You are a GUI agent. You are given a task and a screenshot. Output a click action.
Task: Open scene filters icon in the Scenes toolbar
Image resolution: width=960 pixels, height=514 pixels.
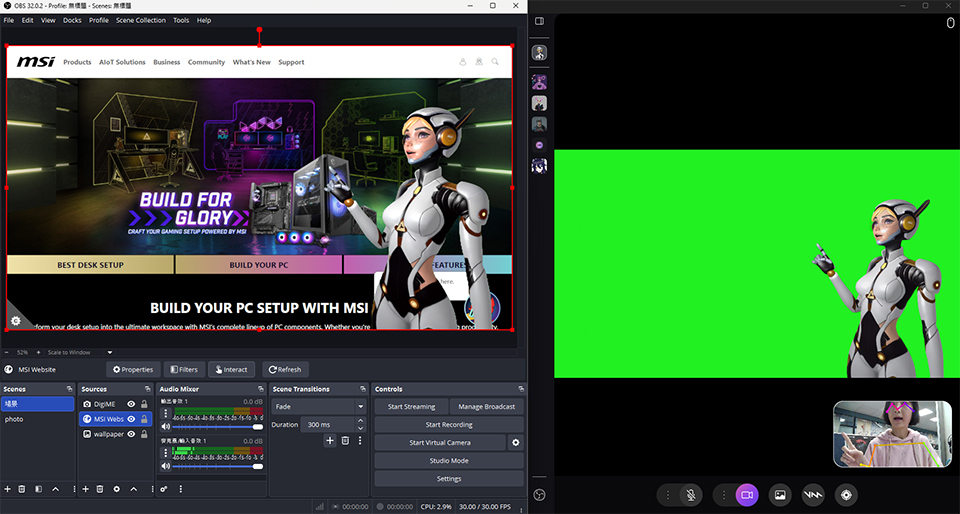[x=39, y=489]
